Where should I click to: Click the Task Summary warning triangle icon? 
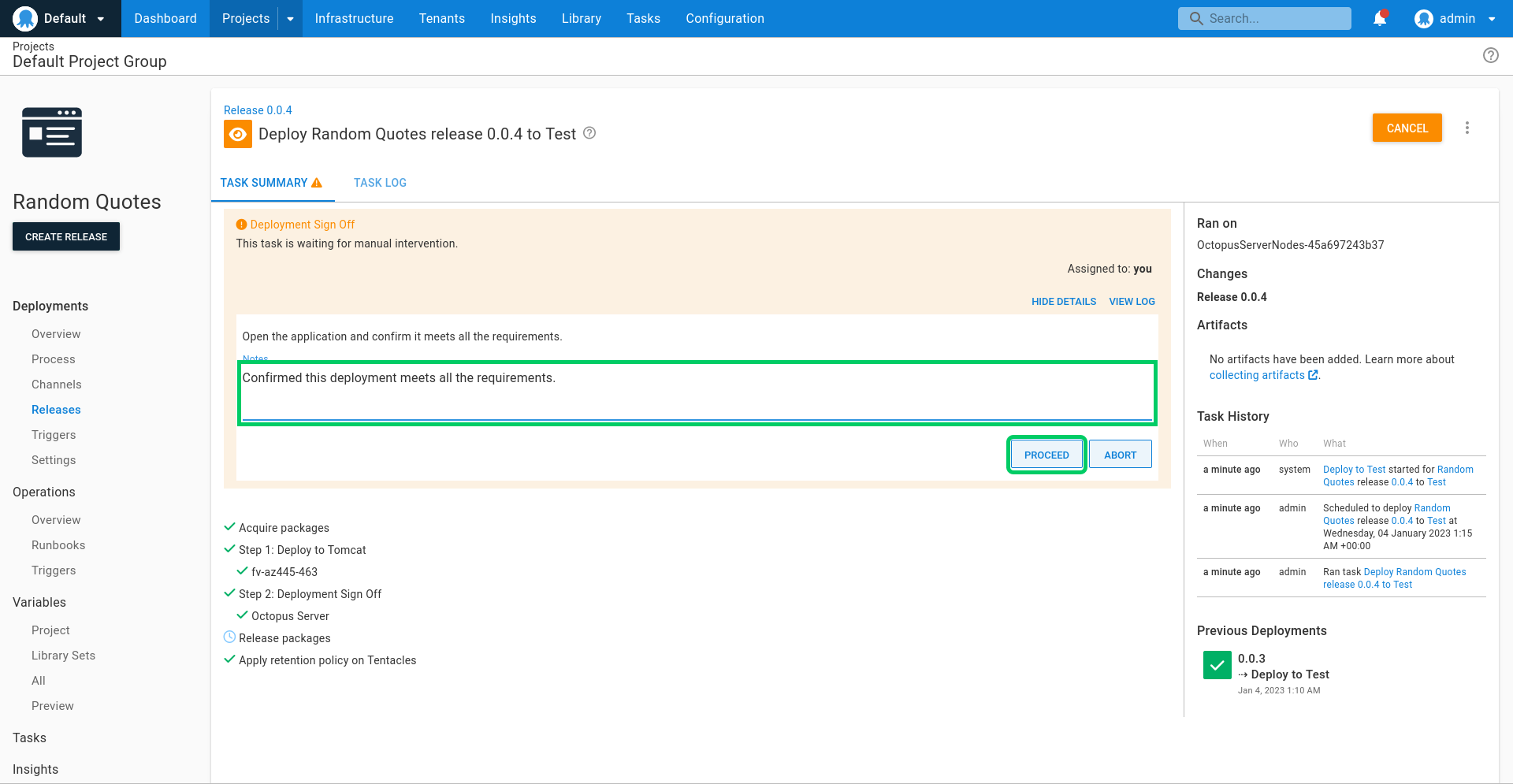point(317,183)
